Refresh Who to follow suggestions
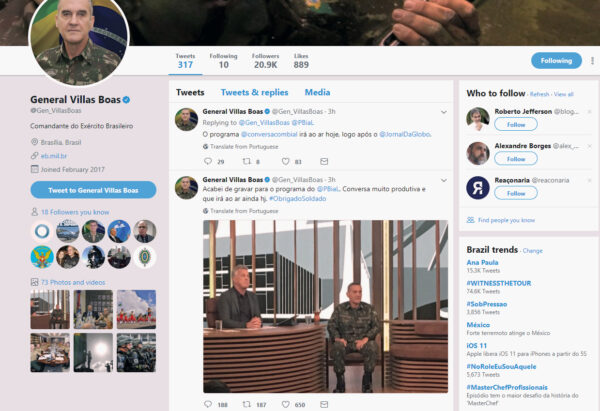The height and width of the screenshot is (411, 600). tap(540, 94)
